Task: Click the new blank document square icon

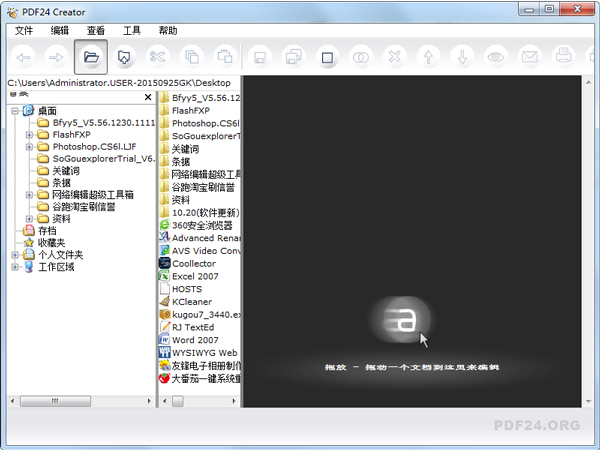Action: click(327, 57)
